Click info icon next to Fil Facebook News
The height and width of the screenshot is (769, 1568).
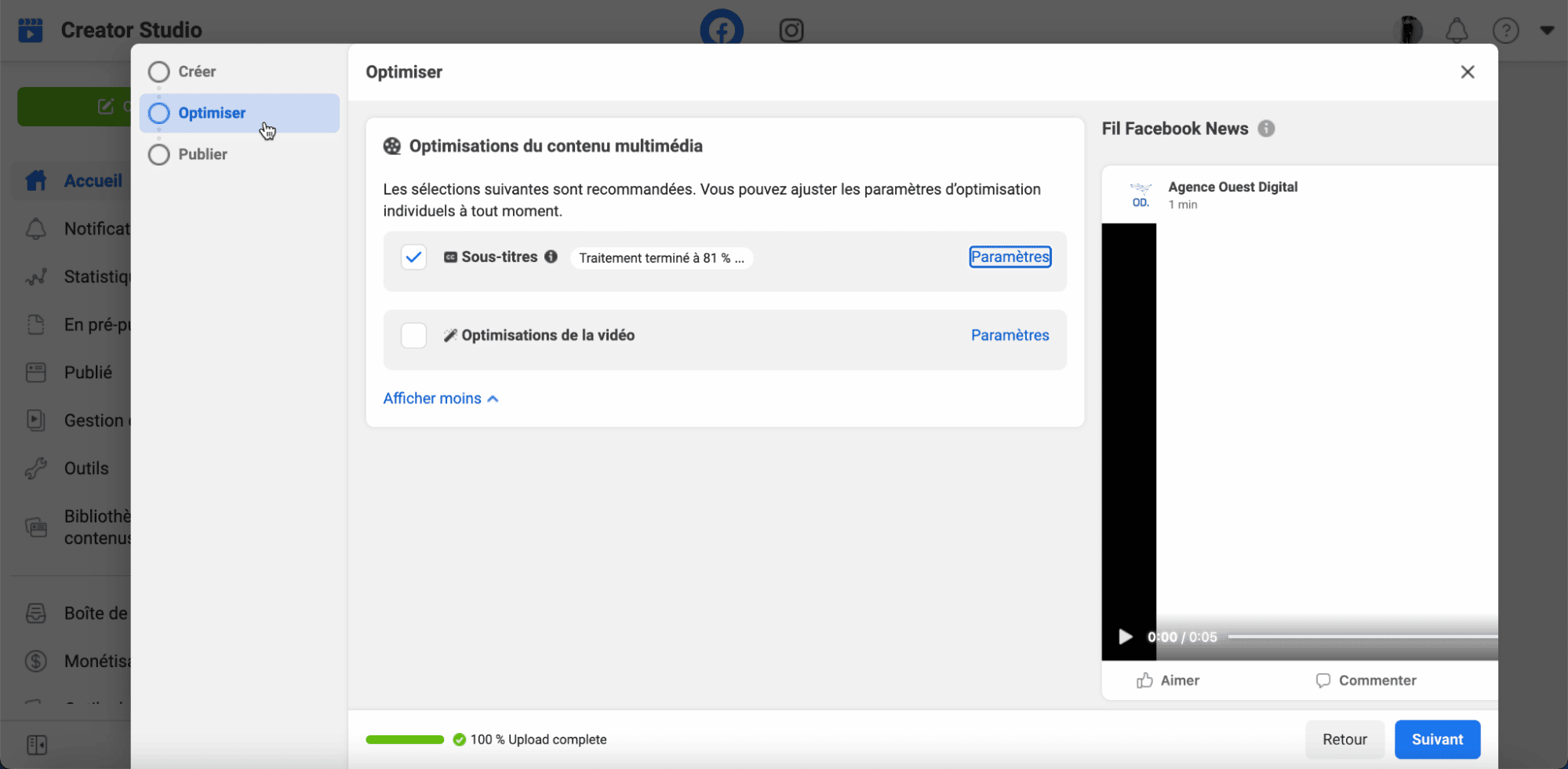pos(1266,129)
